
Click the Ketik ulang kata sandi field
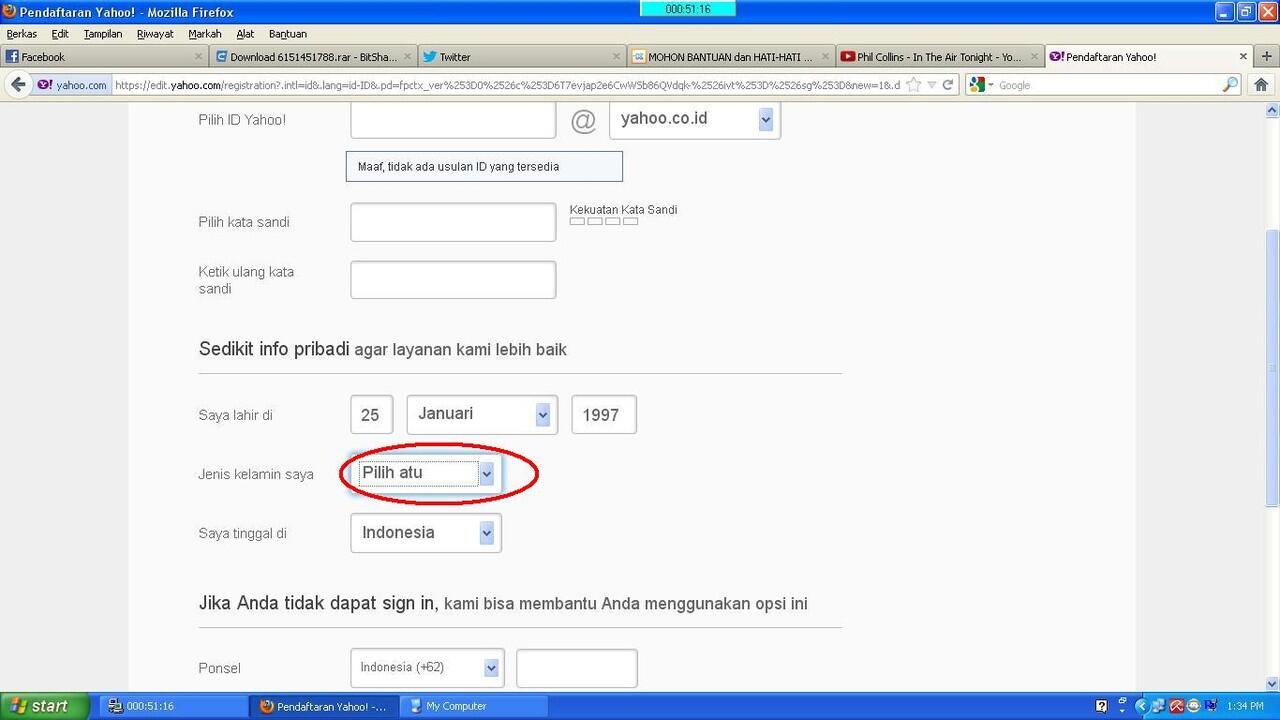453,280
